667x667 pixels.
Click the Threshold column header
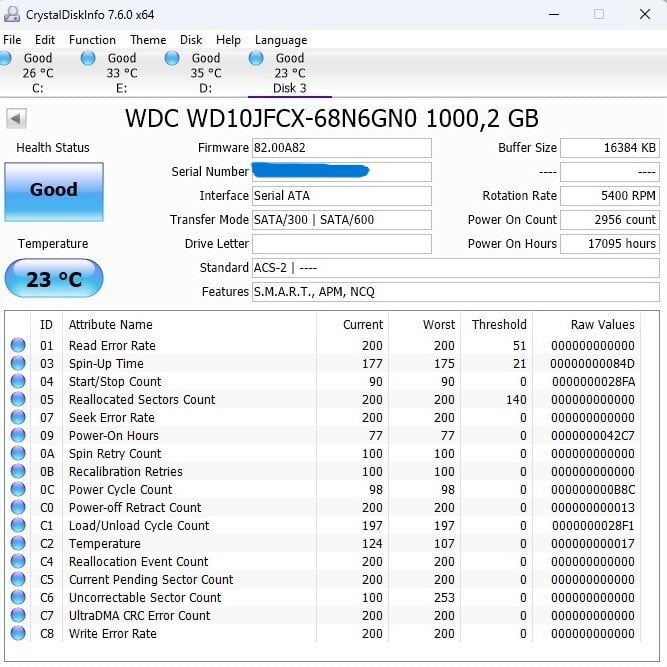(499, 325)
